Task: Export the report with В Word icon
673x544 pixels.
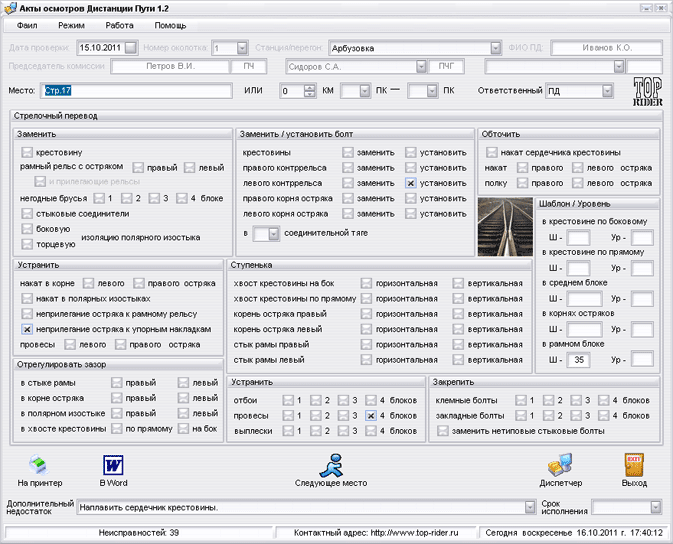Action: [111, 464]
